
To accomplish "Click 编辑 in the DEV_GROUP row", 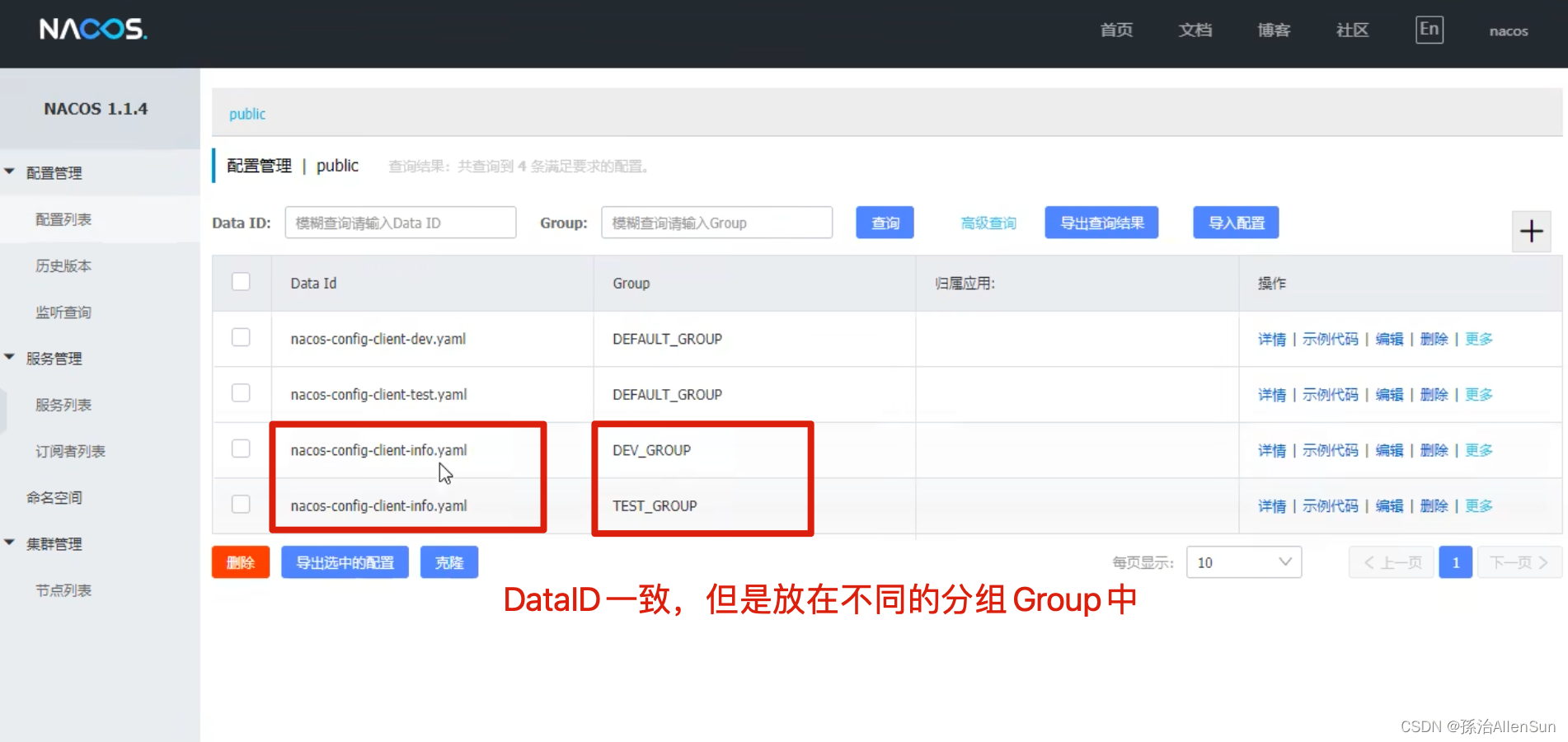I will coord(1389,450).
